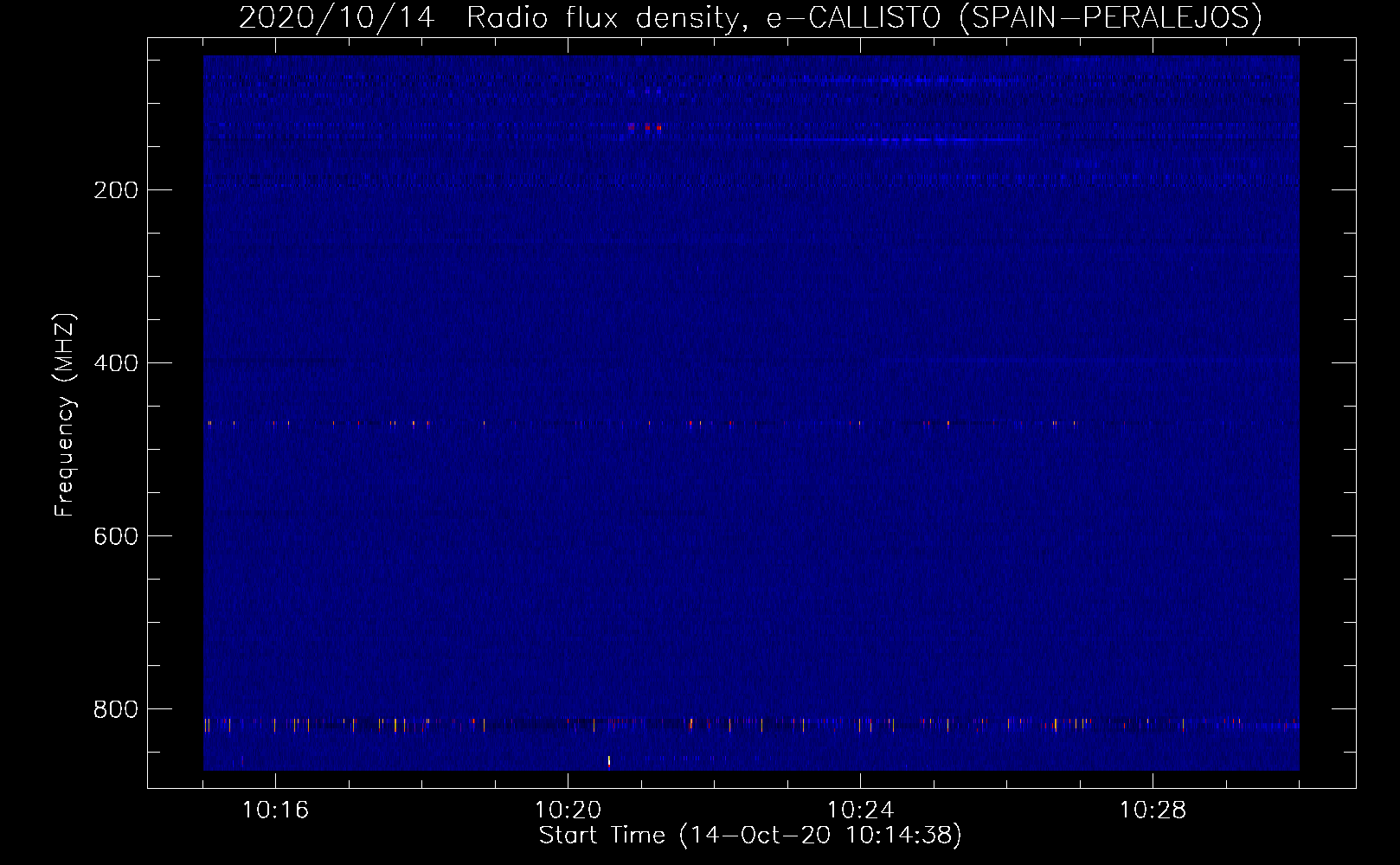1400x865 pixels.
Task: Select the 800 frequency tick label
Action: [x=116, y=709]
